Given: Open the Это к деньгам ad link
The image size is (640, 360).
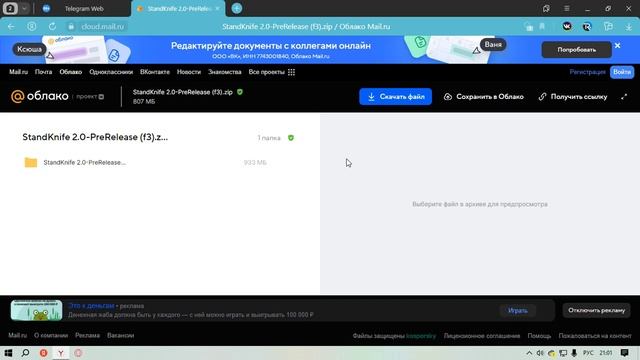Looking at the screenshot, I should (91, 305).
